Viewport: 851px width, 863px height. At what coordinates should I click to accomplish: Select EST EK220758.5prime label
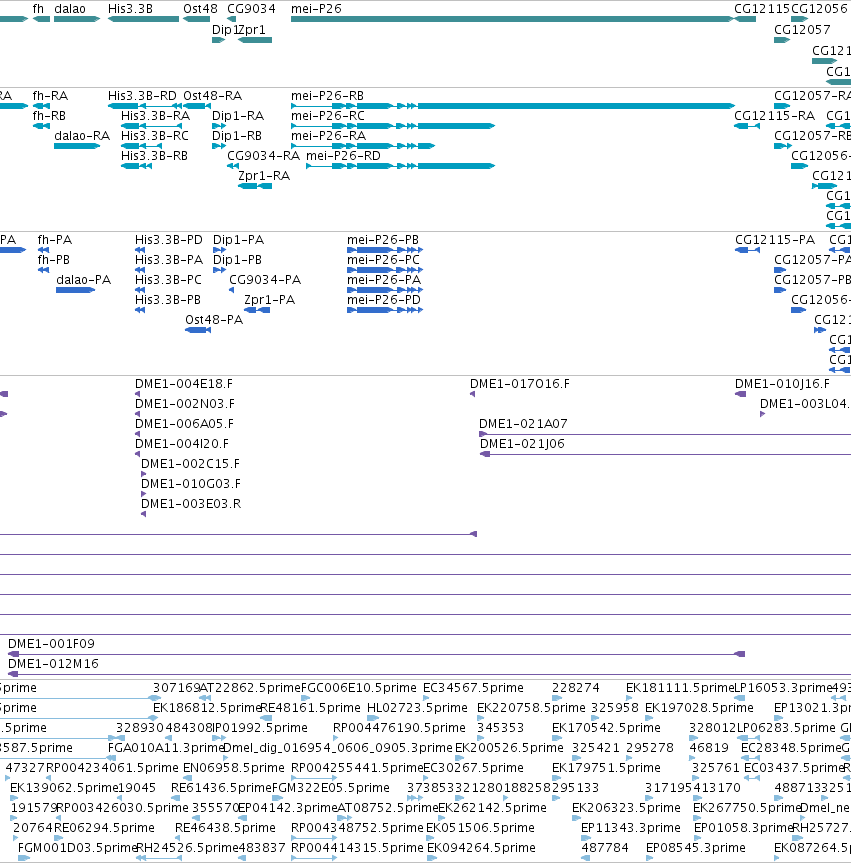(531, 707)
